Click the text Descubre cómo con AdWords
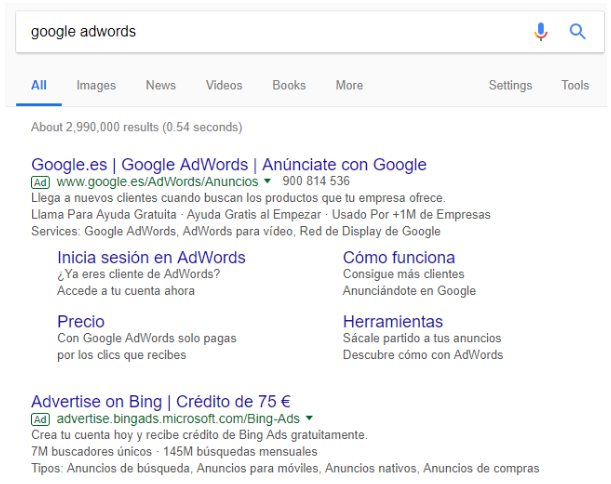The width and height of the screenshot is (611, 484). point(423,355)
